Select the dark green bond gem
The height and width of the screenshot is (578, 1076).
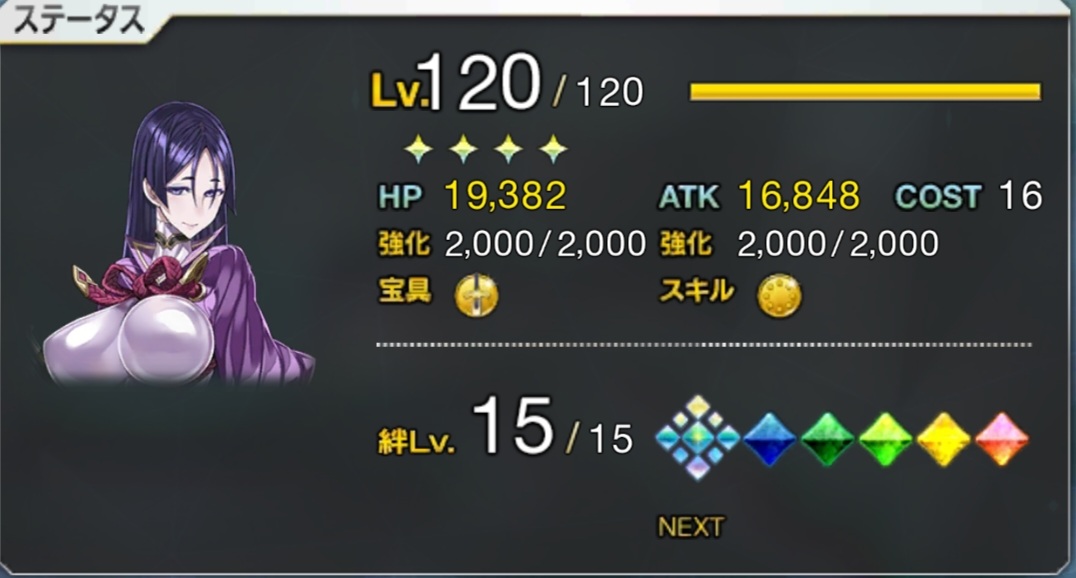click(x=827, y=439)
